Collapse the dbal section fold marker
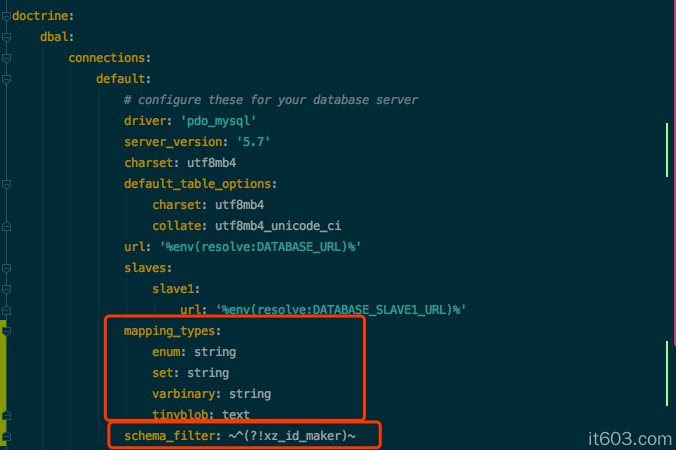 5,36
